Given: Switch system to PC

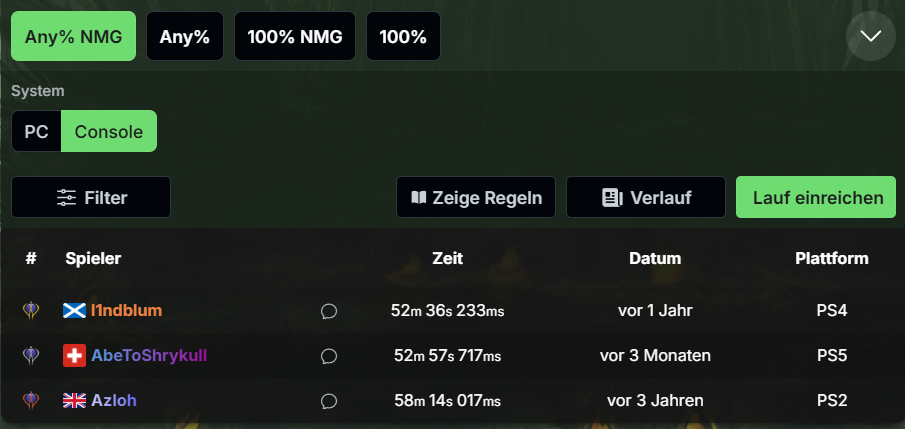Looking at the screenshot, I should [36, 132].
